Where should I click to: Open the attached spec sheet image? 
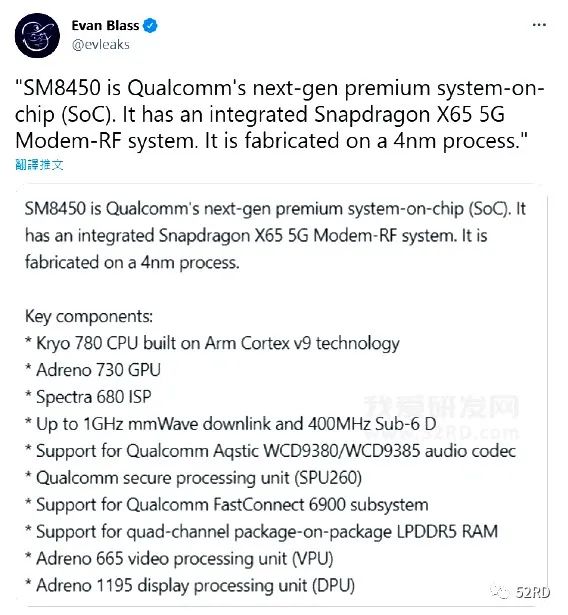282,395
